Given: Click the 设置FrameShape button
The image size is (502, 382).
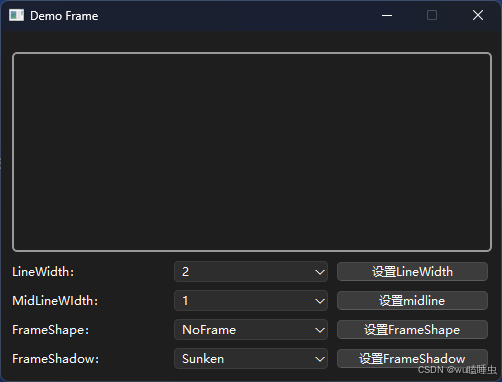Looking at the screenshot, I should (412, 330).
